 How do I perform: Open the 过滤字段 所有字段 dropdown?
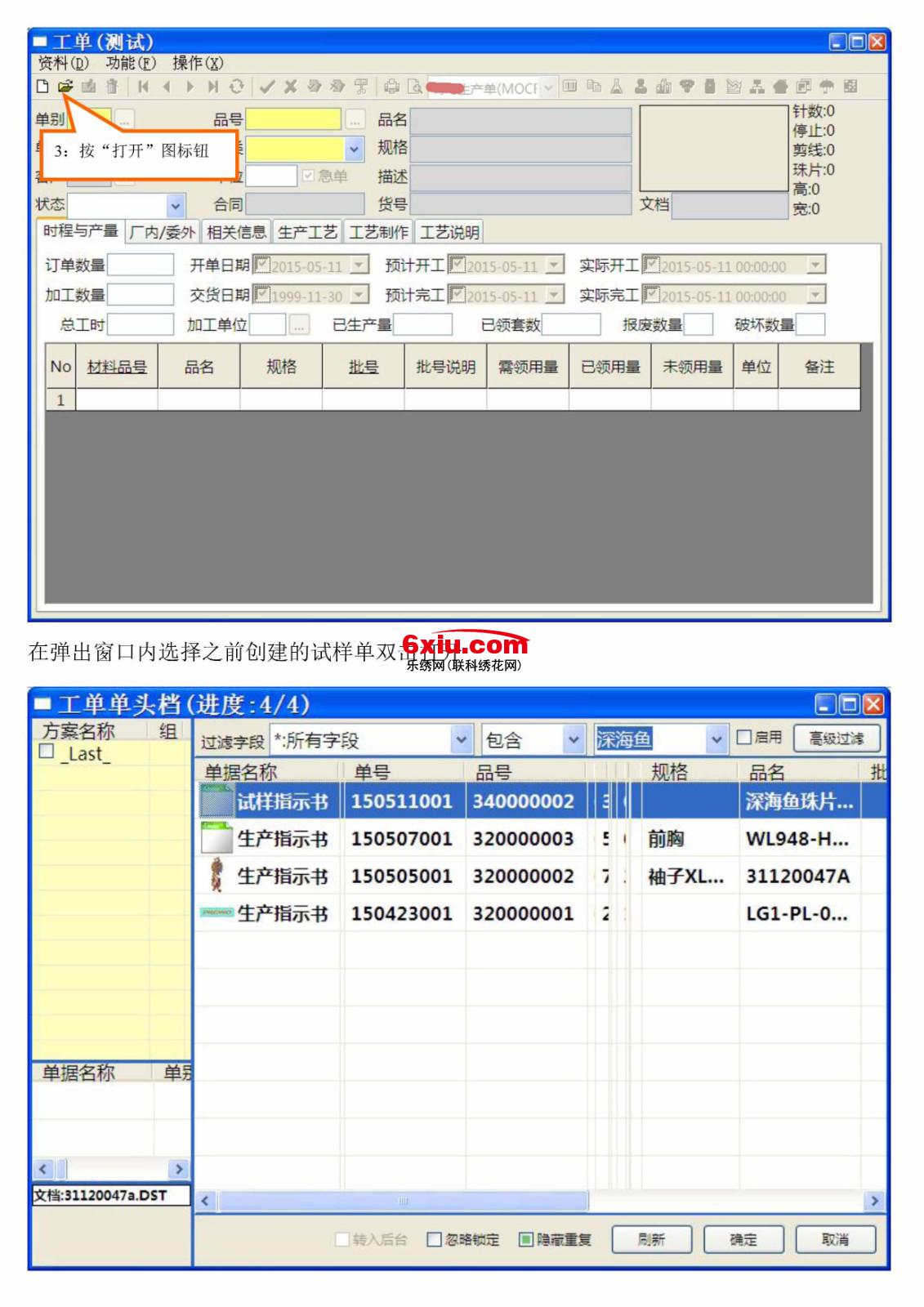click(462, 740)
